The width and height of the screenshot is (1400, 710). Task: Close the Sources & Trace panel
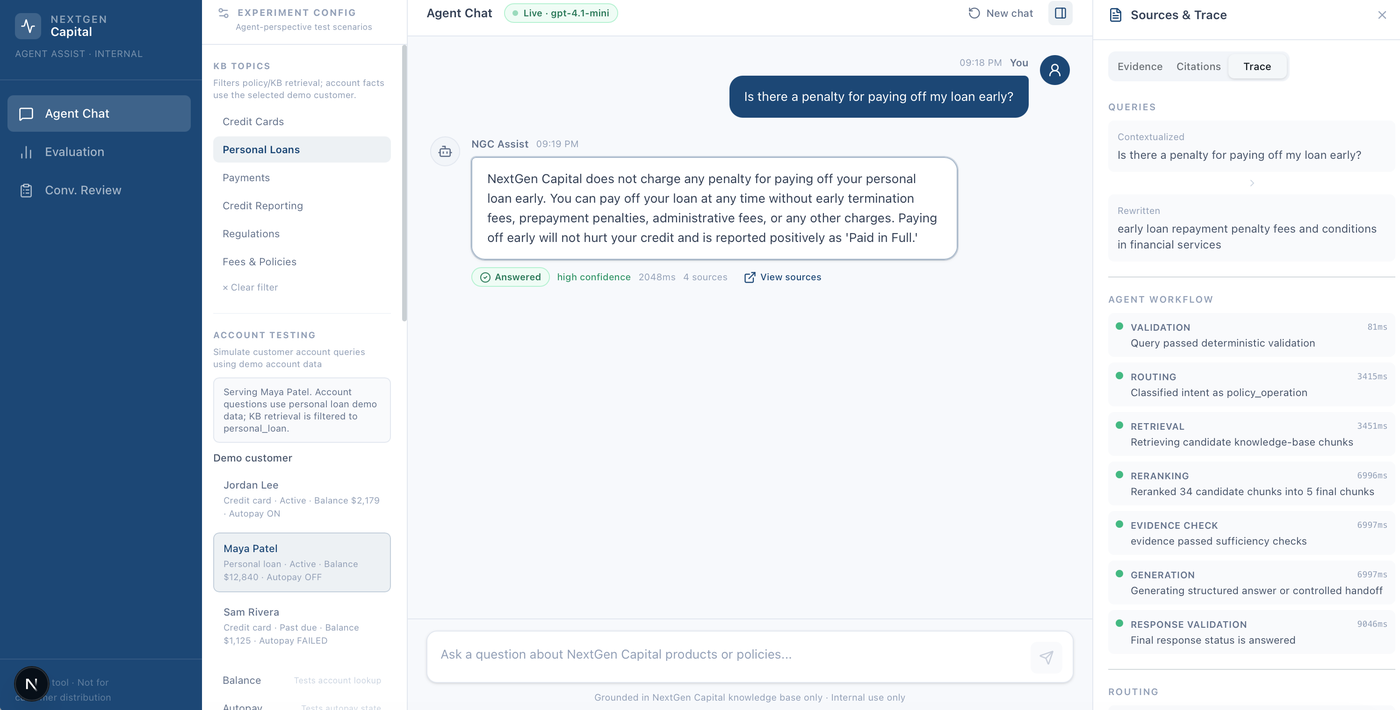(1382, 15)
